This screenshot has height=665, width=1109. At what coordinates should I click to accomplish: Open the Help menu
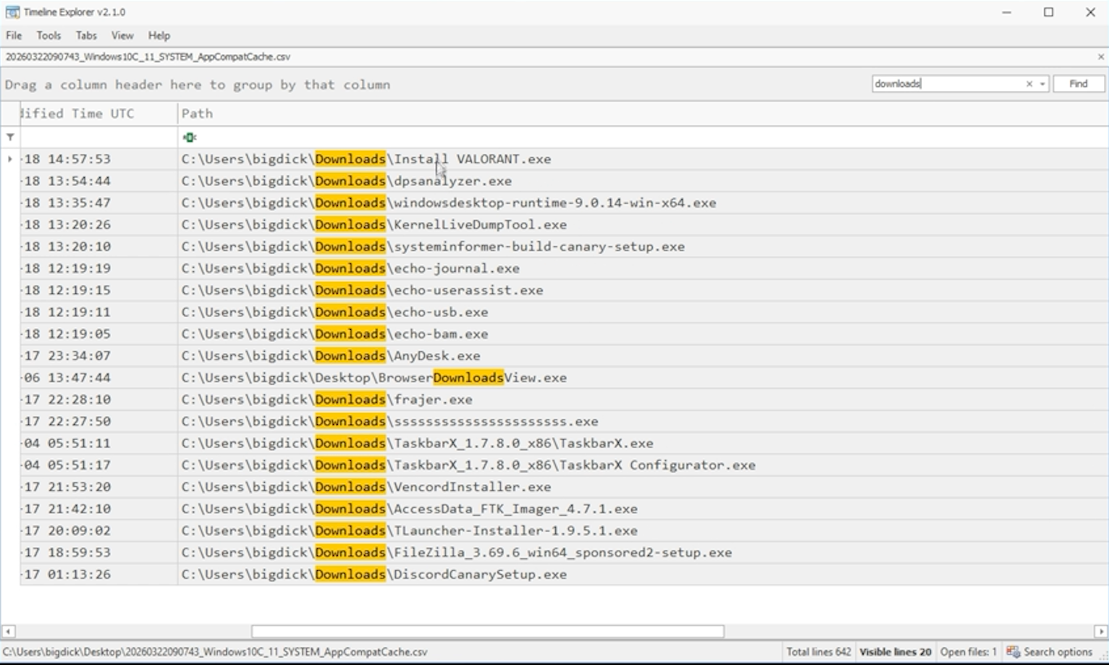click(159, 35)
